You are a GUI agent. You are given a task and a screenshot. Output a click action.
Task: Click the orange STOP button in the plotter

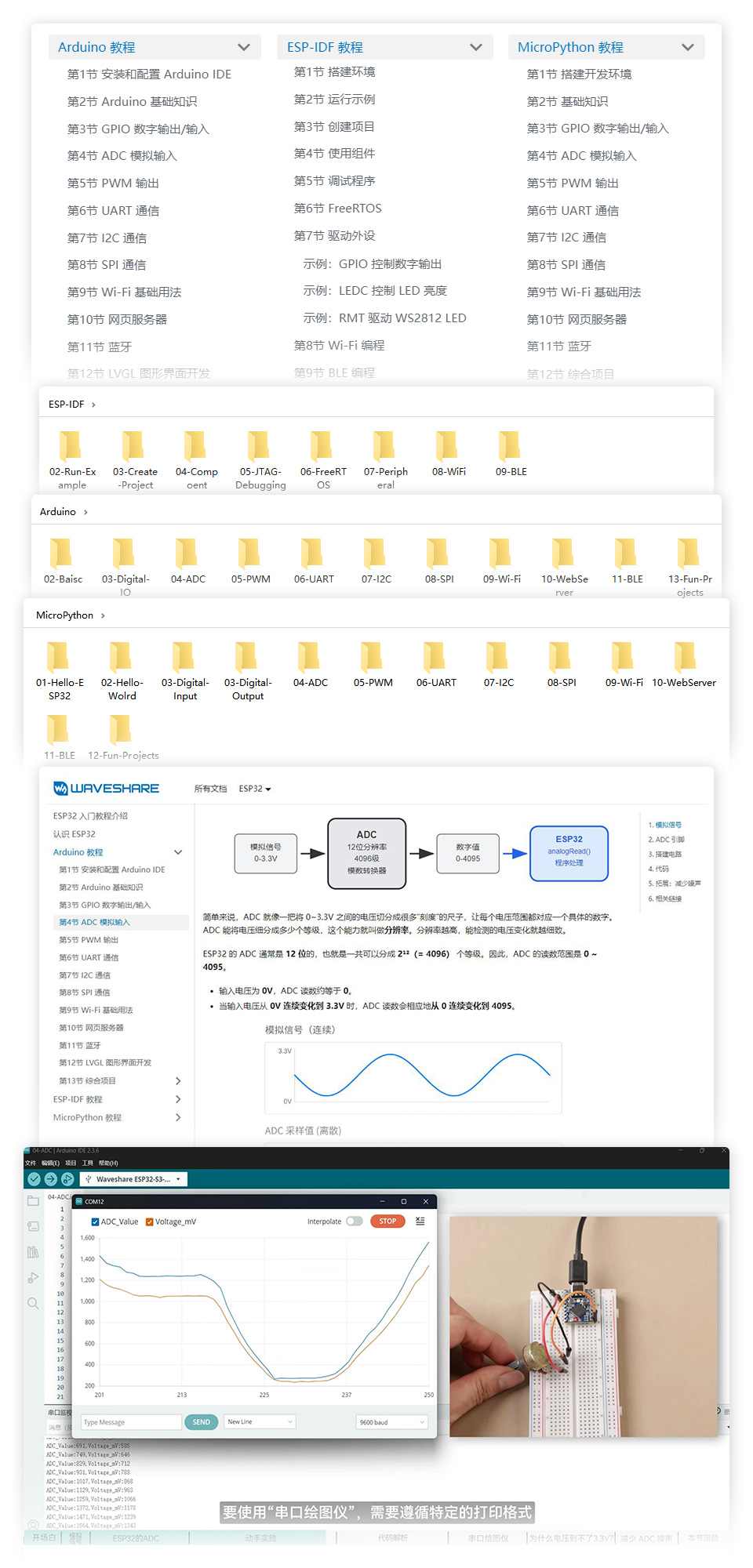click(387, 1221)
